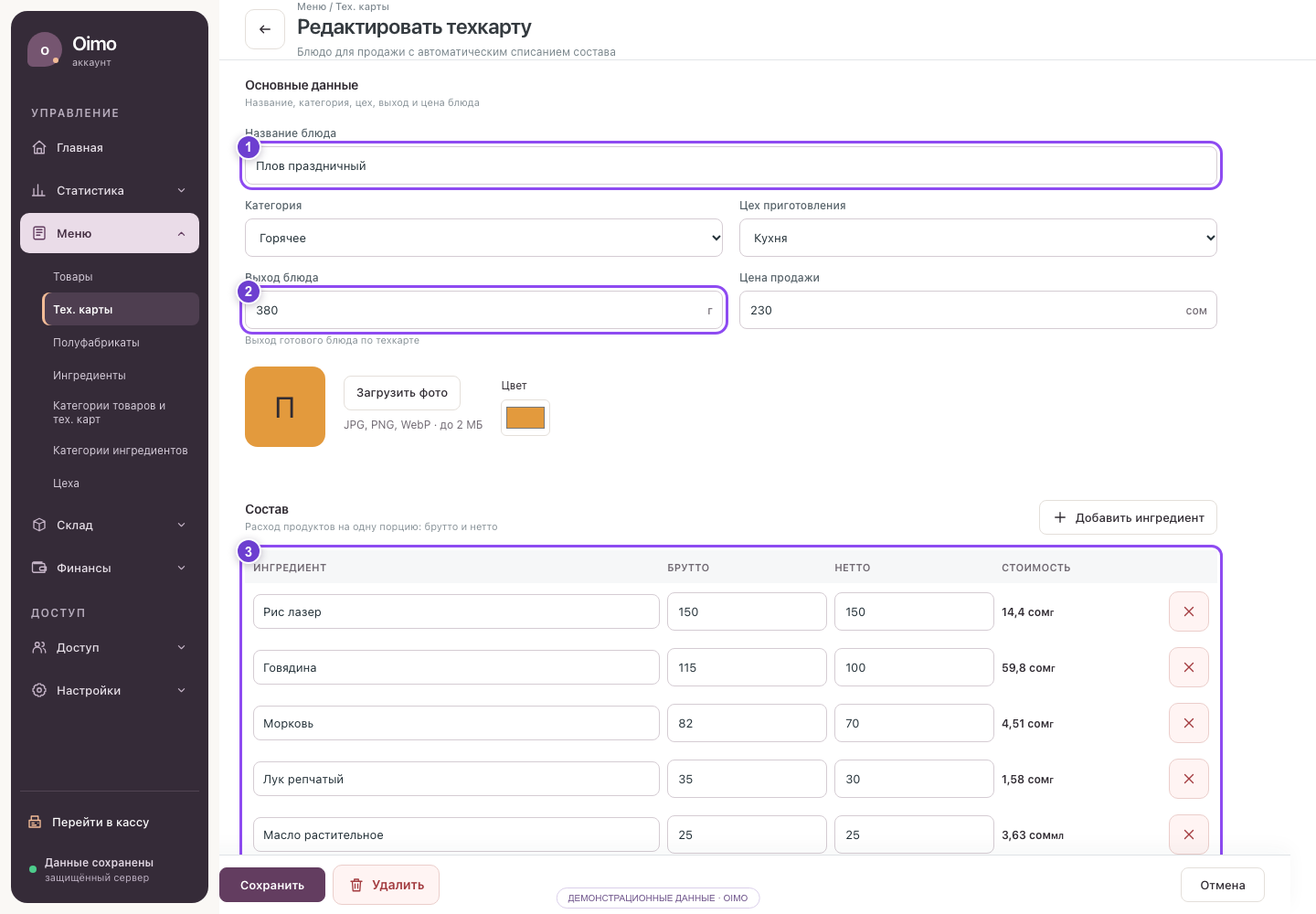Remove the Говядина ingredient row
Screen dimensions: 1316x914
coord(1189,667)
